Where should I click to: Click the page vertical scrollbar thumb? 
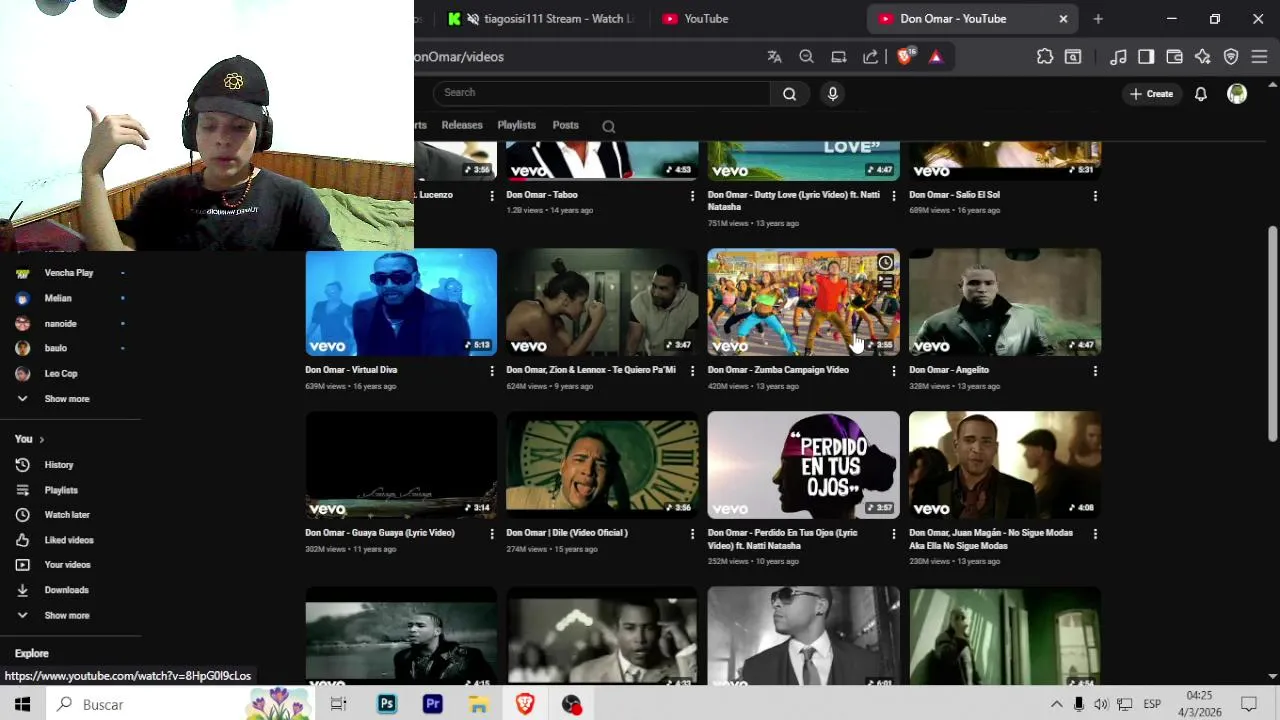click(1273, 333)
